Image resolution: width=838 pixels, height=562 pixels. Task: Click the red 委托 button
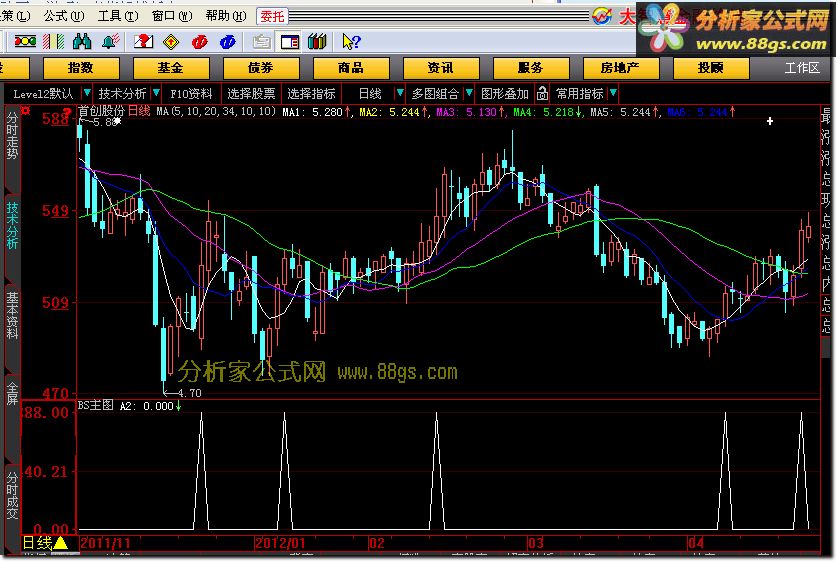pos(272,17)
